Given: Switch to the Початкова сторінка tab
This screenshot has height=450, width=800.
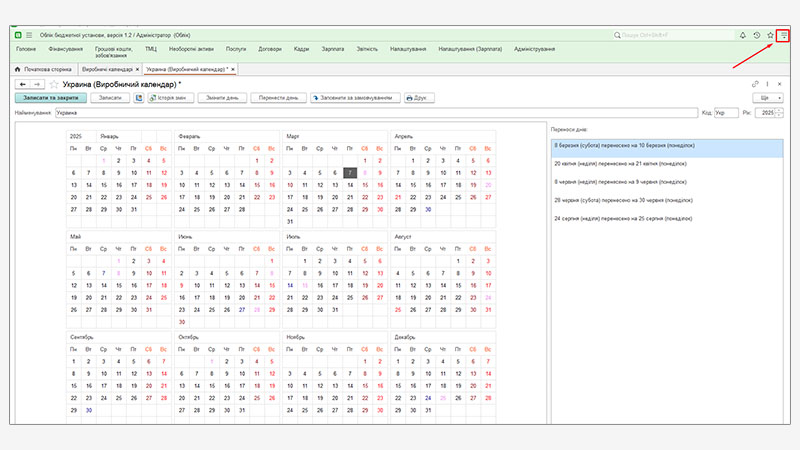Looking at the screenshot, I should 44,69.
